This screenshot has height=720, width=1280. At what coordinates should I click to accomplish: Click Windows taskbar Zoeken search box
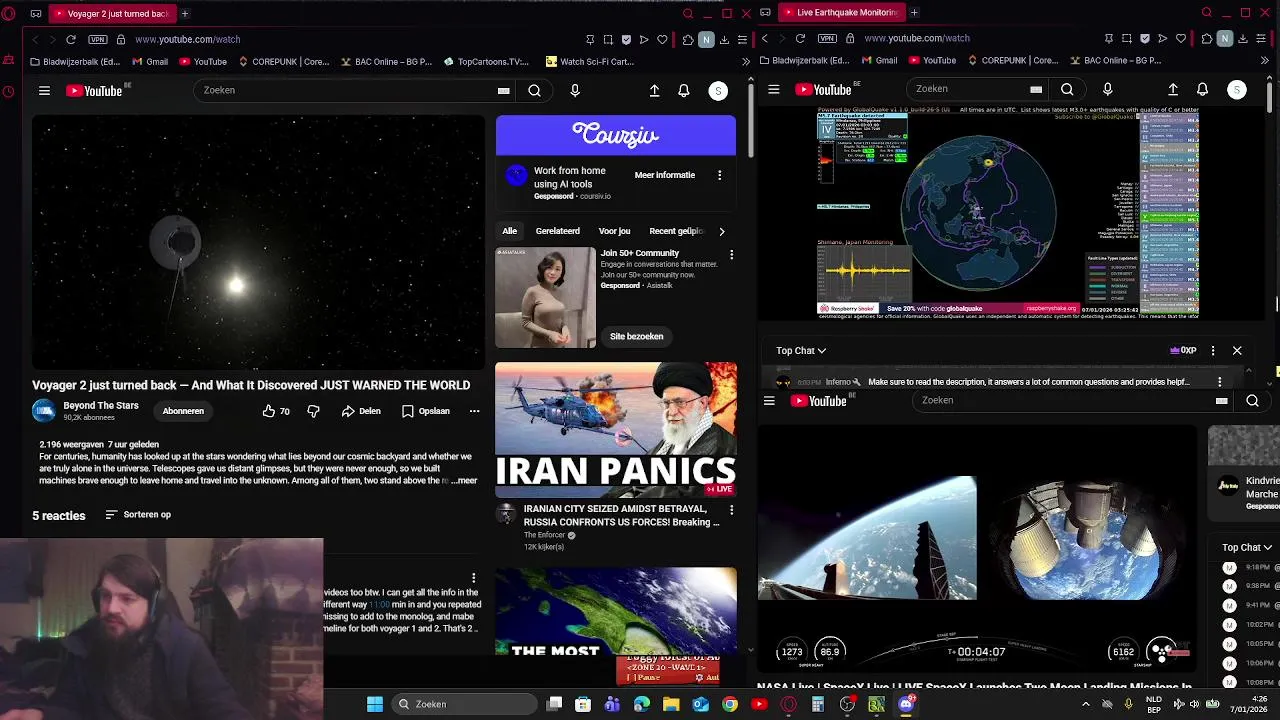click(464, 704)
